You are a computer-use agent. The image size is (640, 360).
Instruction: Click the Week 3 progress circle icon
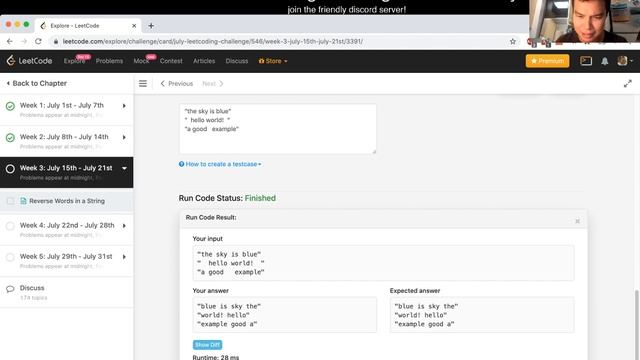[10, 169]
